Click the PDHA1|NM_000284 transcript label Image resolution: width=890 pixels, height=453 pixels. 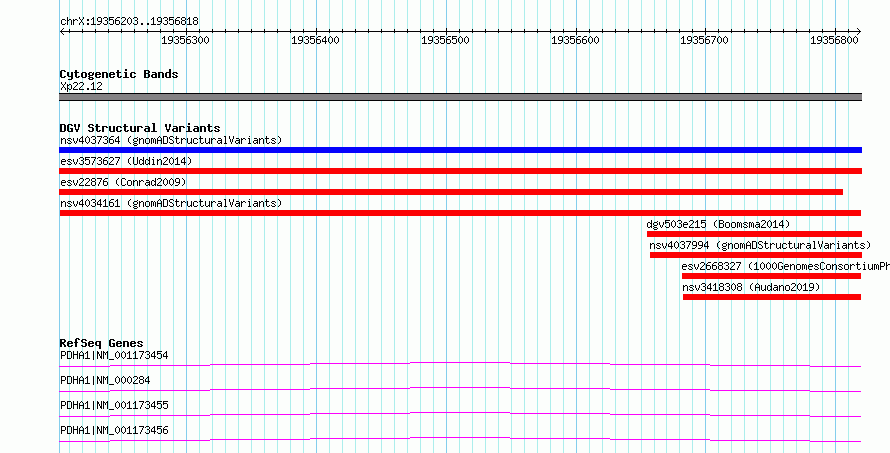pyautogui.click(x=105, y=380)
